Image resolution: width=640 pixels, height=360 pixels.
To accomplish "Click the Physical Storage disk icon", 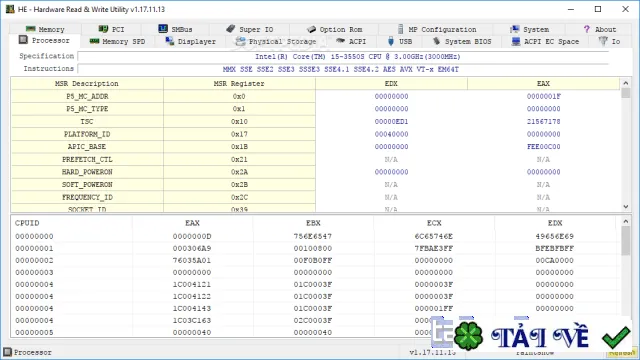I will 240,41.
